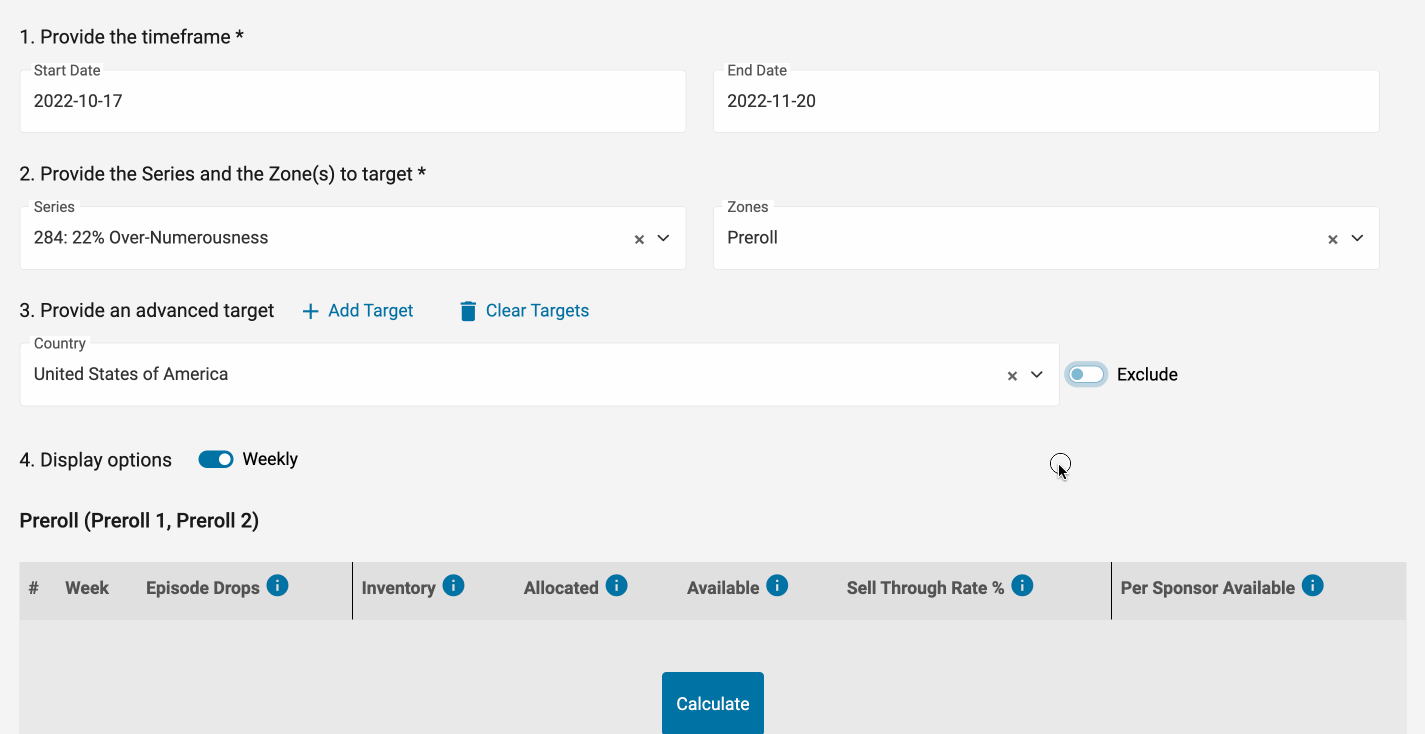Image resolution: width=1425 pixels, height=734 pixels.
Task: Open info icon for Sell Through Rate %
Action: [x=1022, y=586]
